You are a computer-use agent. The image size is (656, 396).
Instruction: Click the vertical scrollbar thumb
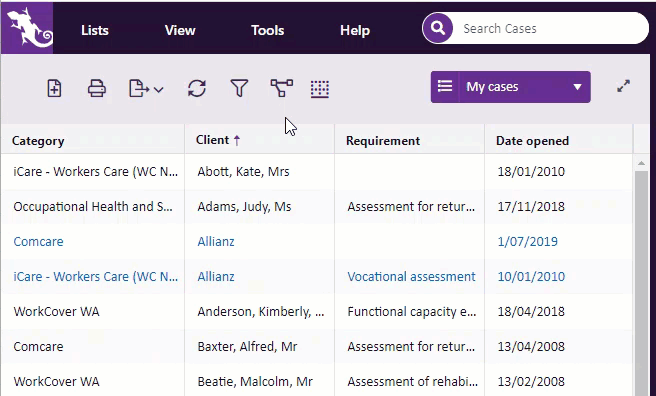(641, 282)
